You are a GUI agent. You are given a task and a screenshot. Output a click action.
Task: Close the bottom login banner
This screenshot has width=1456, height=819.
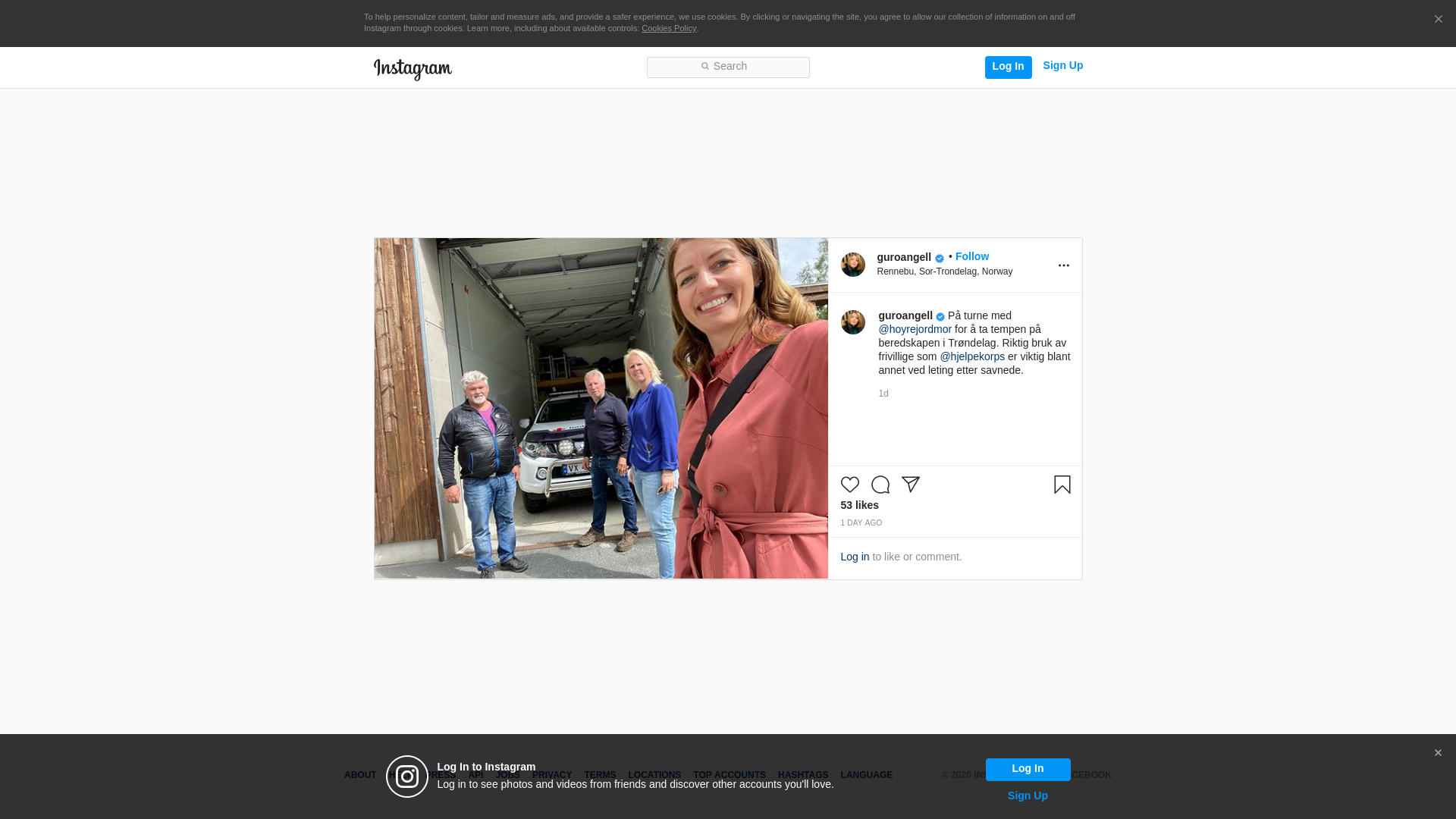point(1438,753)
